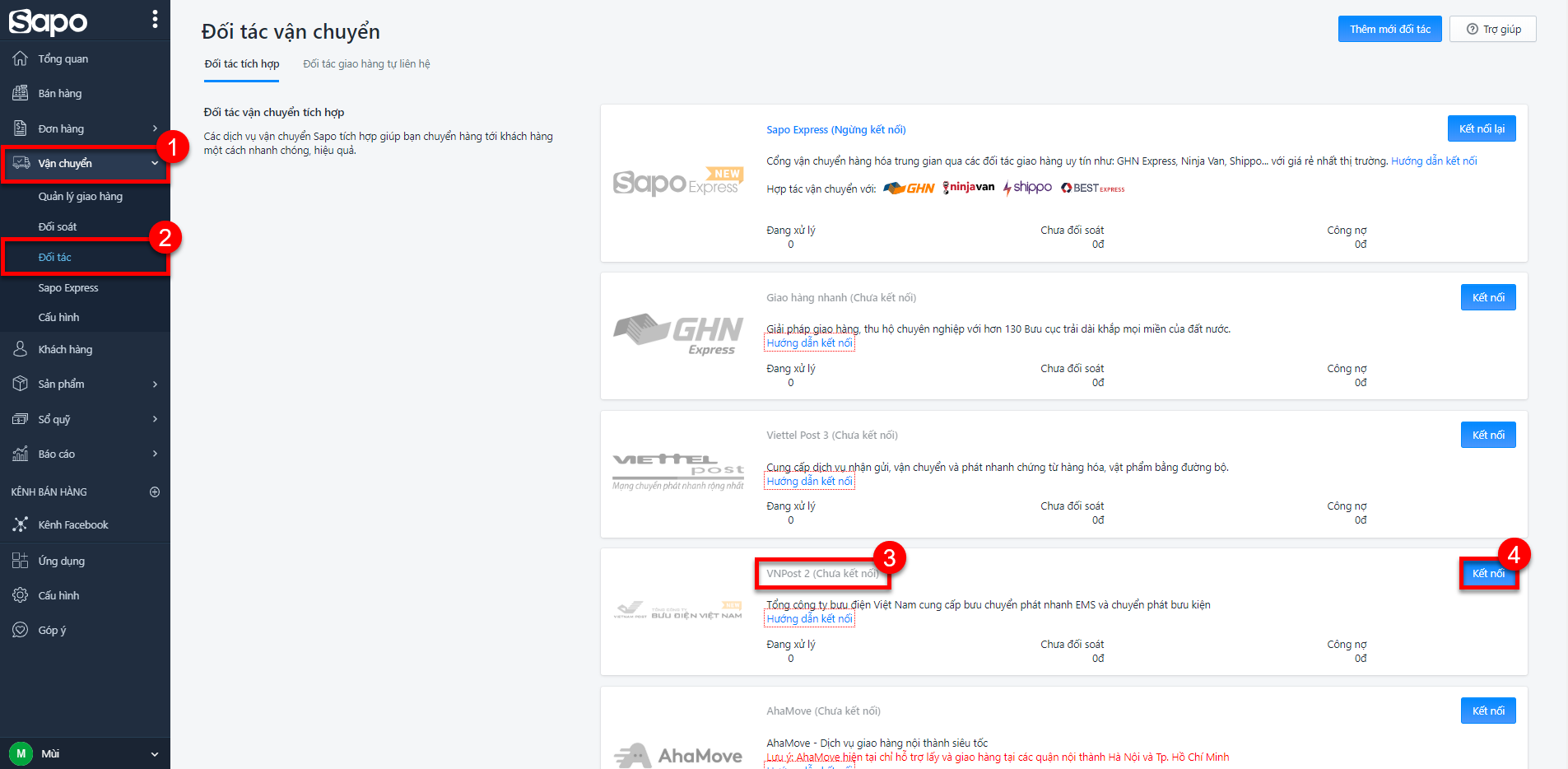Select the Đối tác tích hợp tab
Screen dimensions: 1568x769
pos(242,64)
